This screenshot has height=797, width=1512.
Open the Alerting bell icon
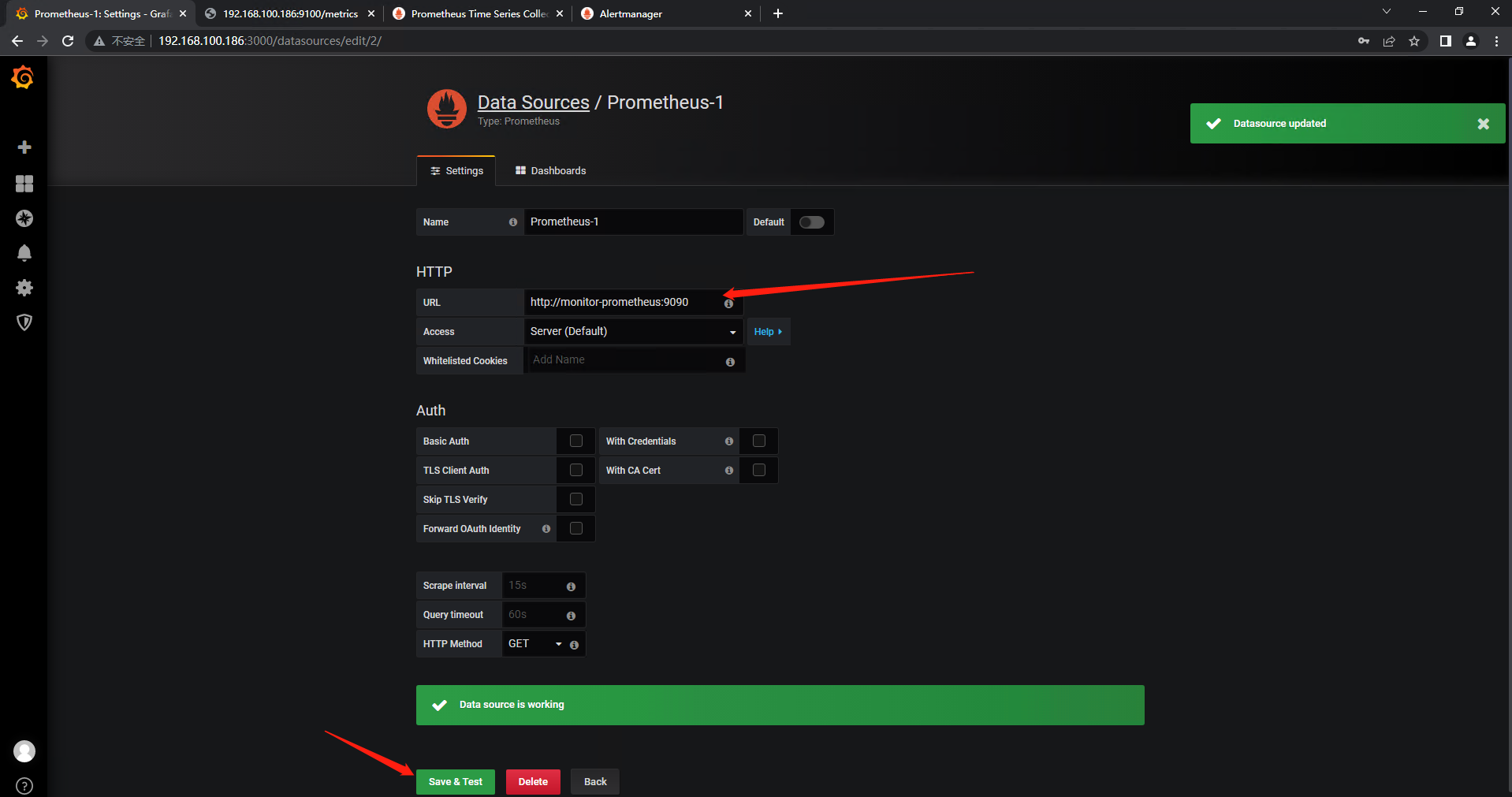pos(24,253)
